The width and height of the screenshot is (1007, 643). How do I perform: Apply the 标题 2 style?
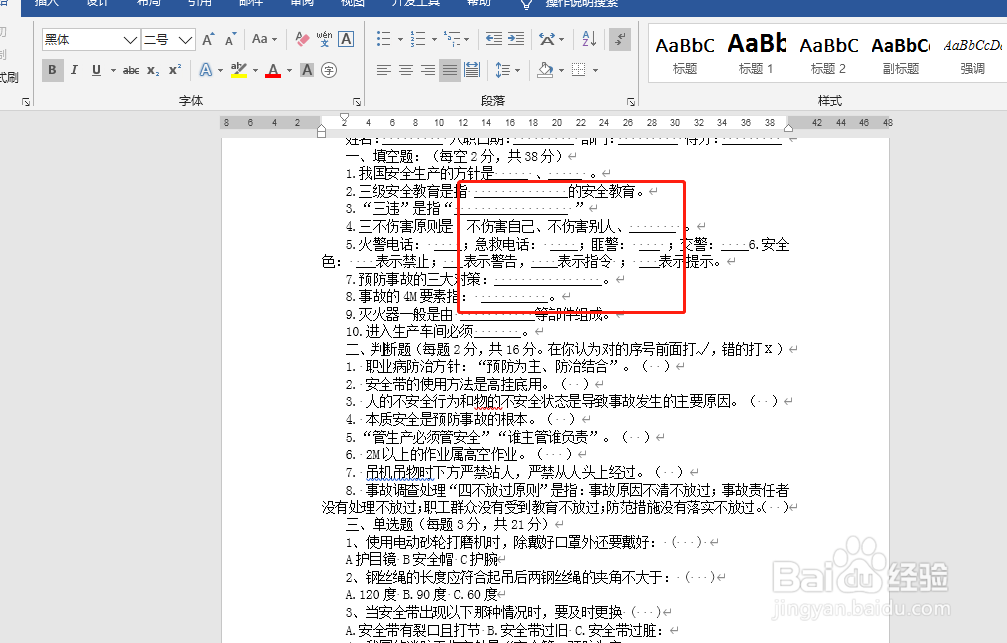click(828, 55)
